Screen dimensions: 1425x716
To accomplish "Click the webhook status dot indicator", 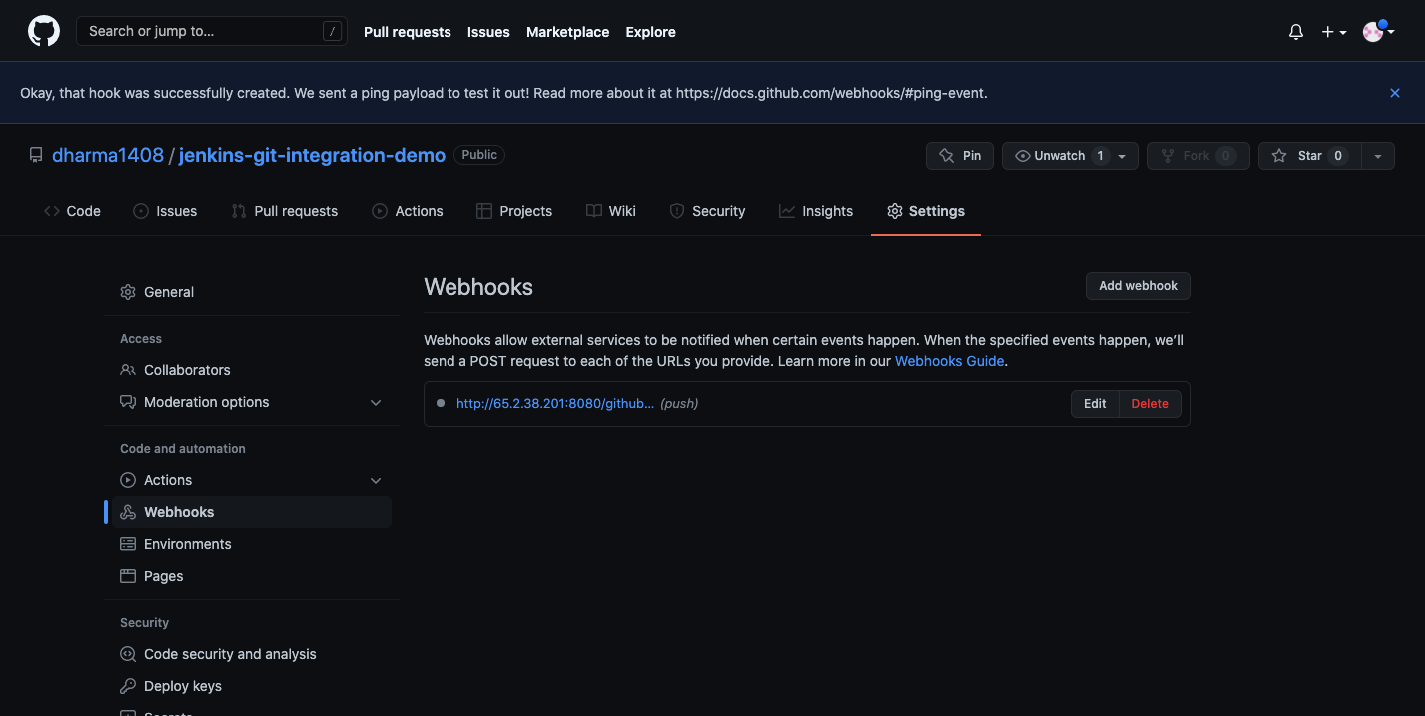I will (x=441, y=403).
